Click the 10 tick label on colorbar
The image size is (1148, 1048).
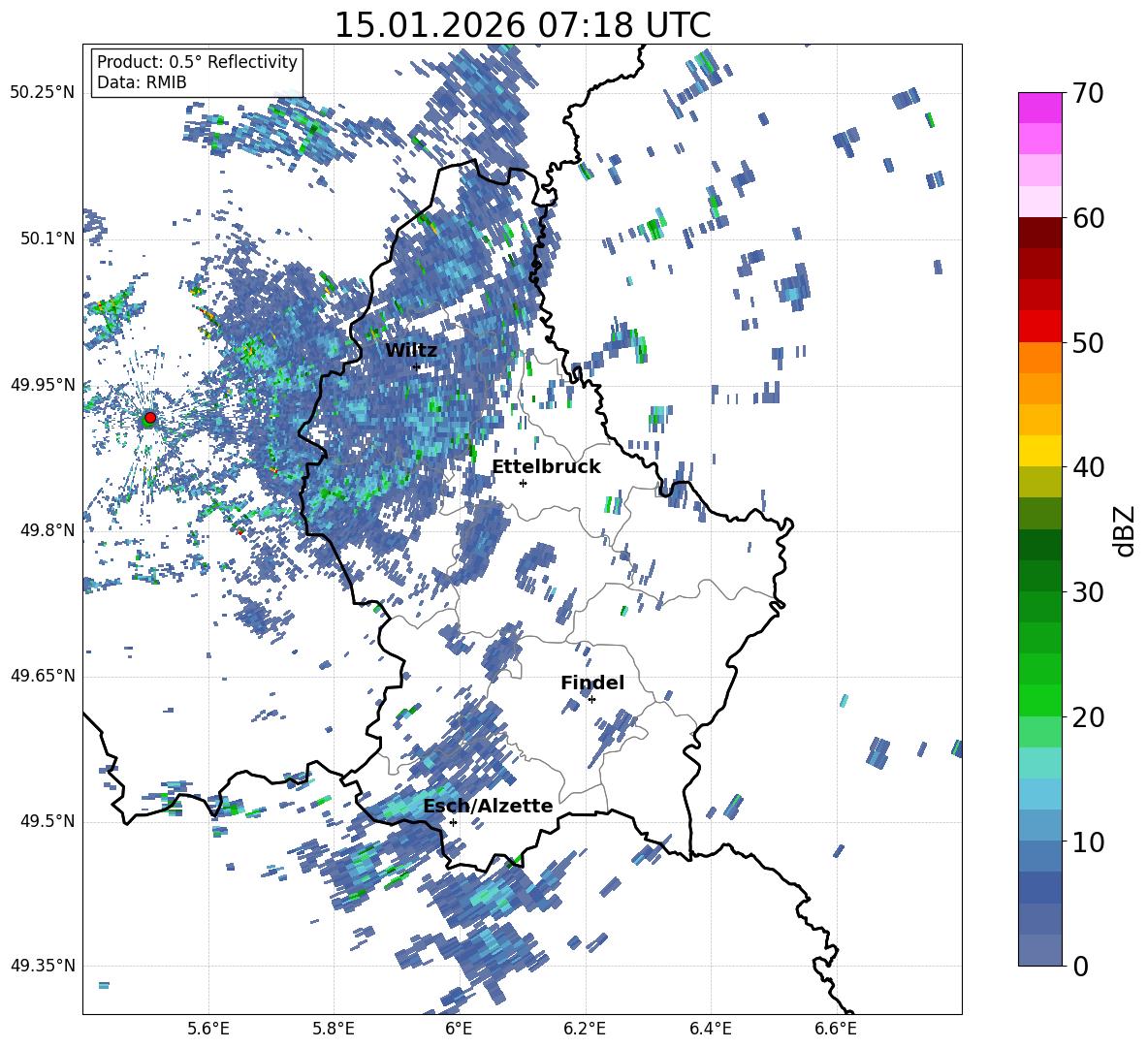1087,842
